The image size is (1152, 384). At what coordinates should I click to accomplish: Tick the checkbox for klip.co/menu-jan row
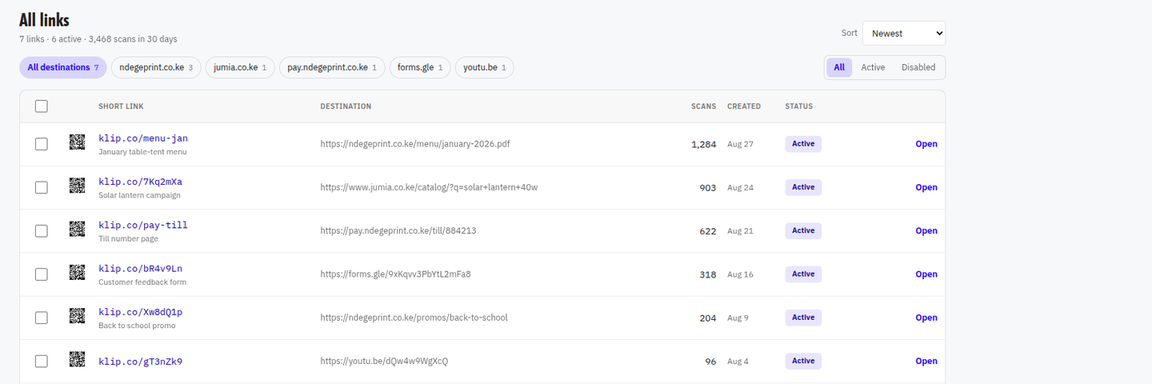point(41,144)
